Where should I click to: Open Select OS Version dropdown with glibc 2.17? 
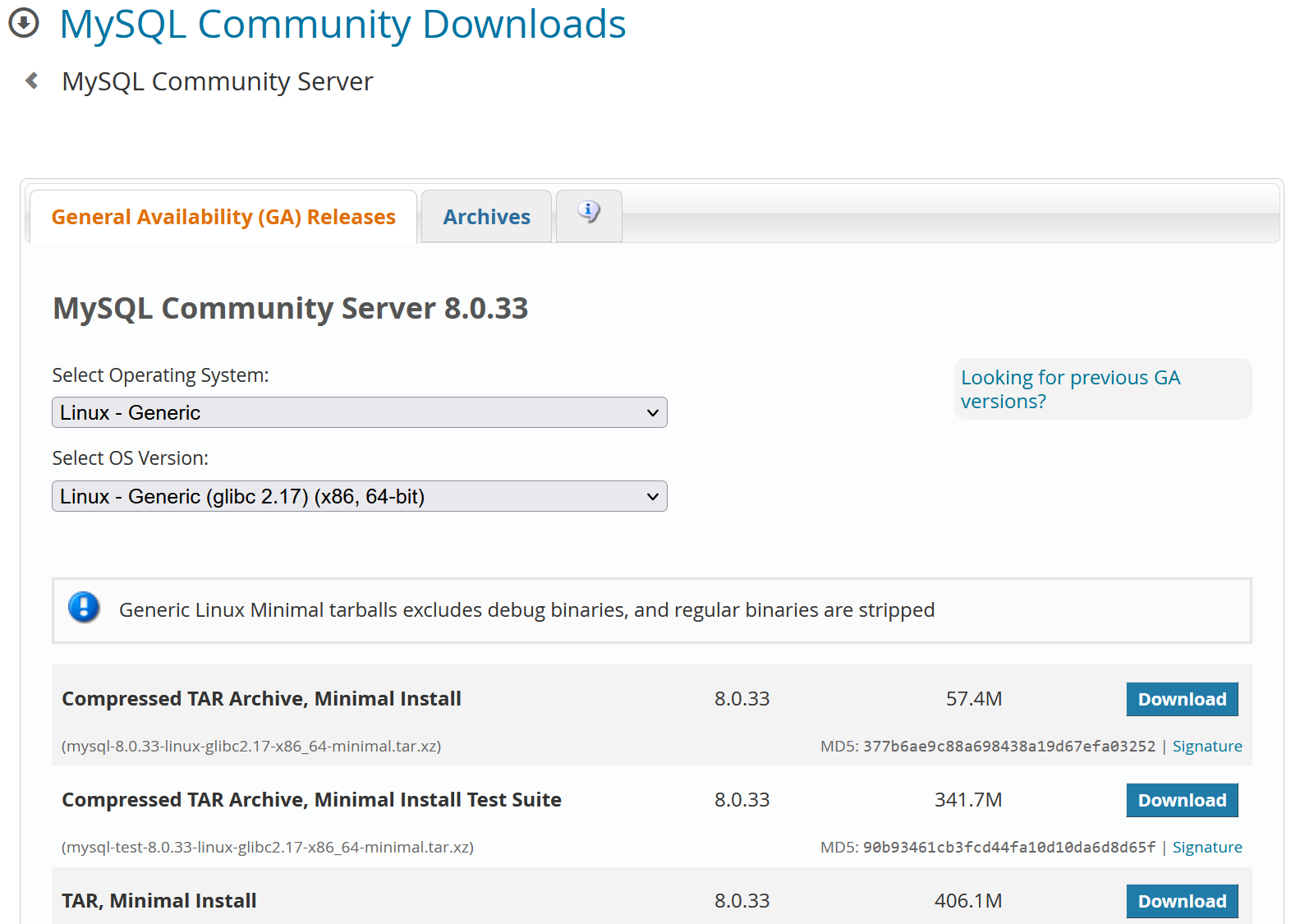click(x=360, y=496)
